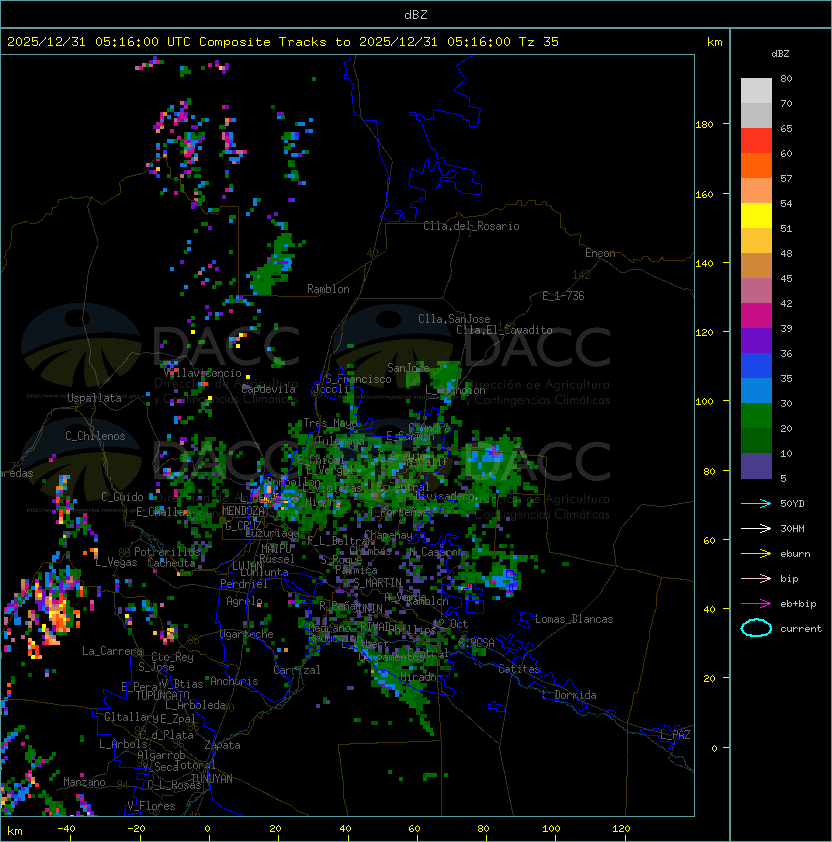The width and height of the screenshot is (832, 842).
Task: Click the 'eburn' legend label
Action: tap(795, 554)
